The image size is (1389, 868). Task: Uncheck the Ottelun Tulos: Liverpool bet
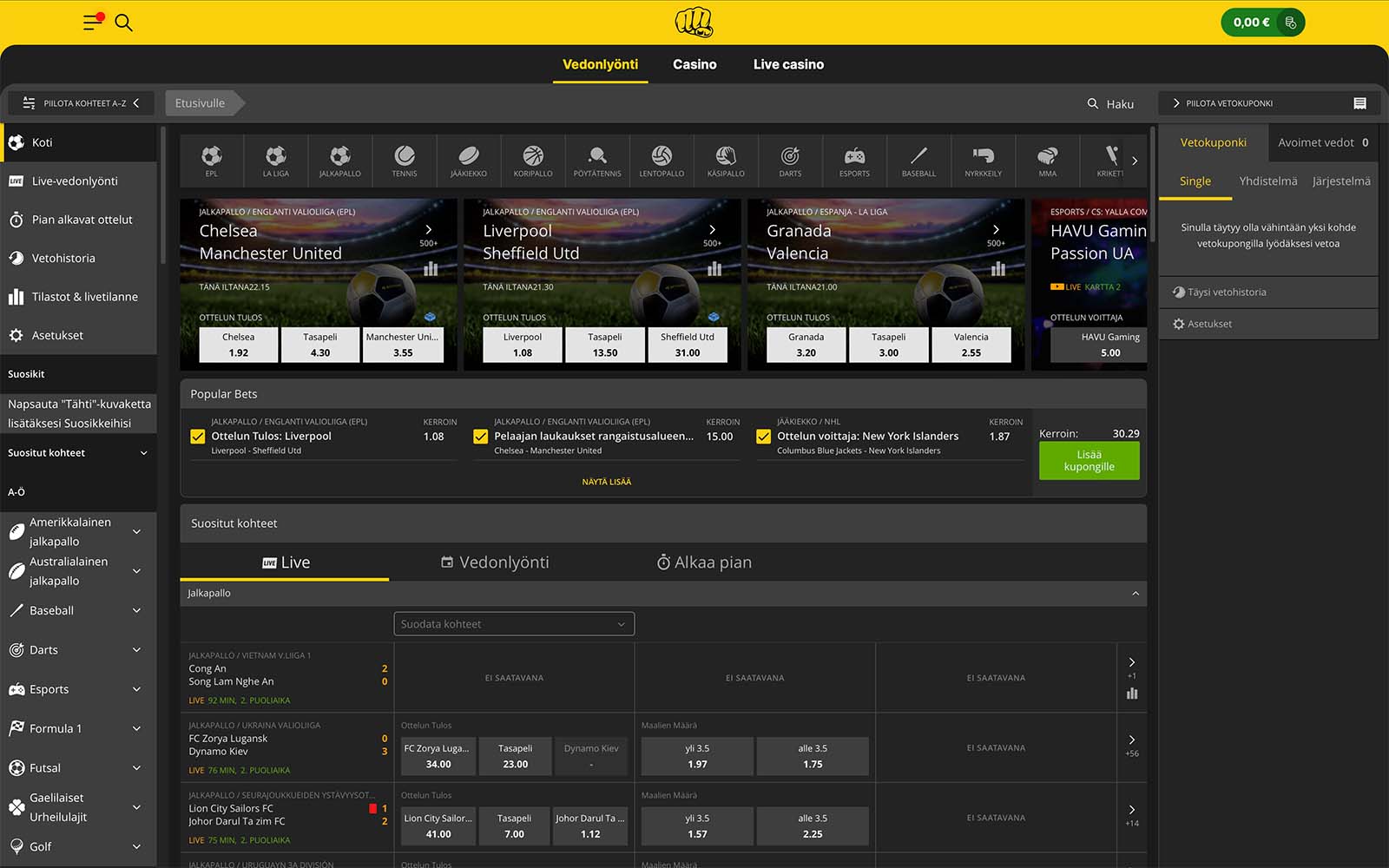pyautogui.click(x=198, y=437)
